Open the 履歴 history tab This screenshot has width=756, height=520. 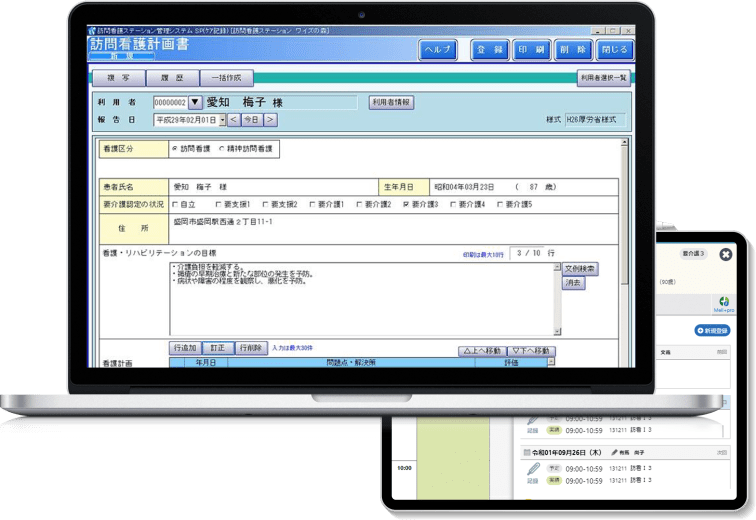tap(172, 78)
